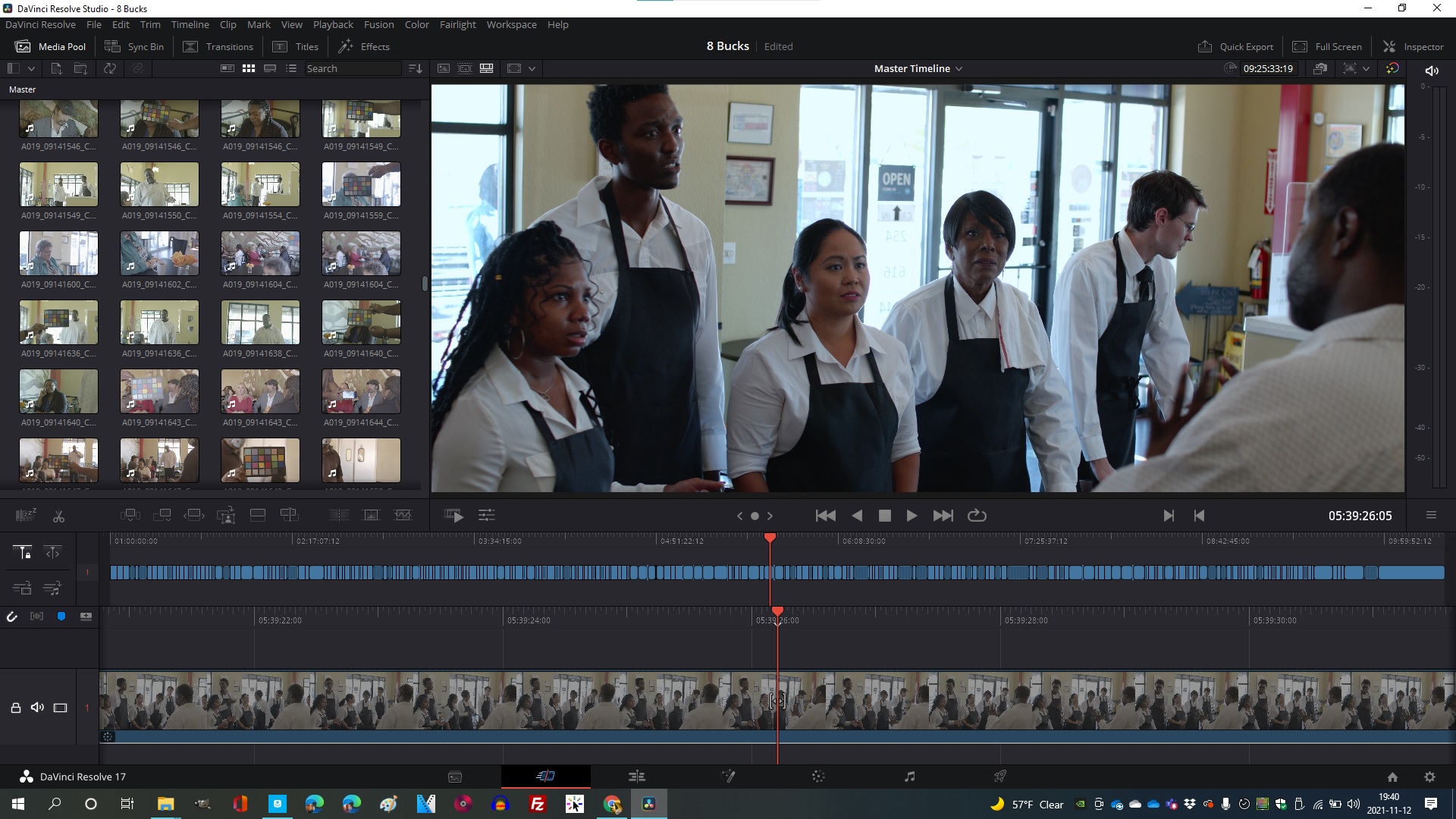Click the Quick Export button
Screen dimensions: 1456x819
(x=1235, y=46)
